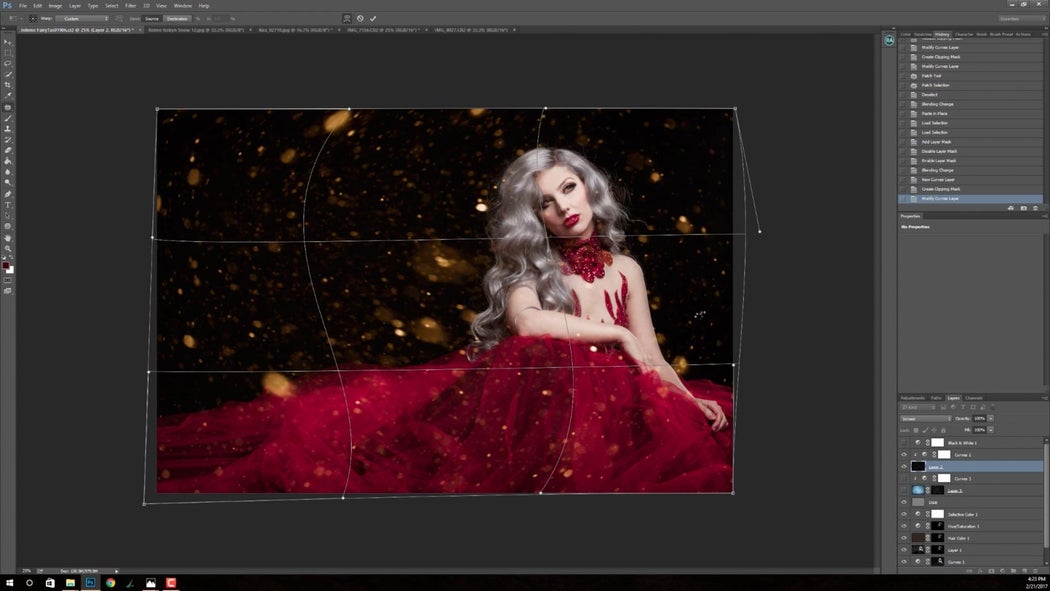Select the Horizontal Type tool
This screenshot has width=1050, height=591.
(x=7, y=207)
